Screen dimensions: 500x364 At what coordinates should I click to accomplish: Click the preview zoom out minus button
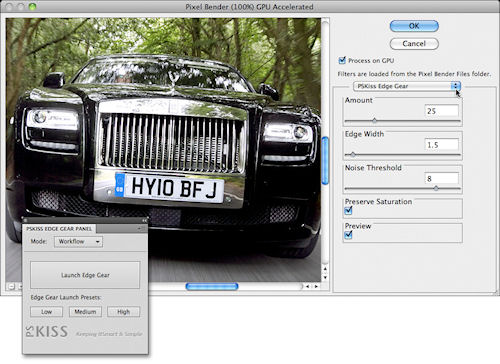point(11,287)
